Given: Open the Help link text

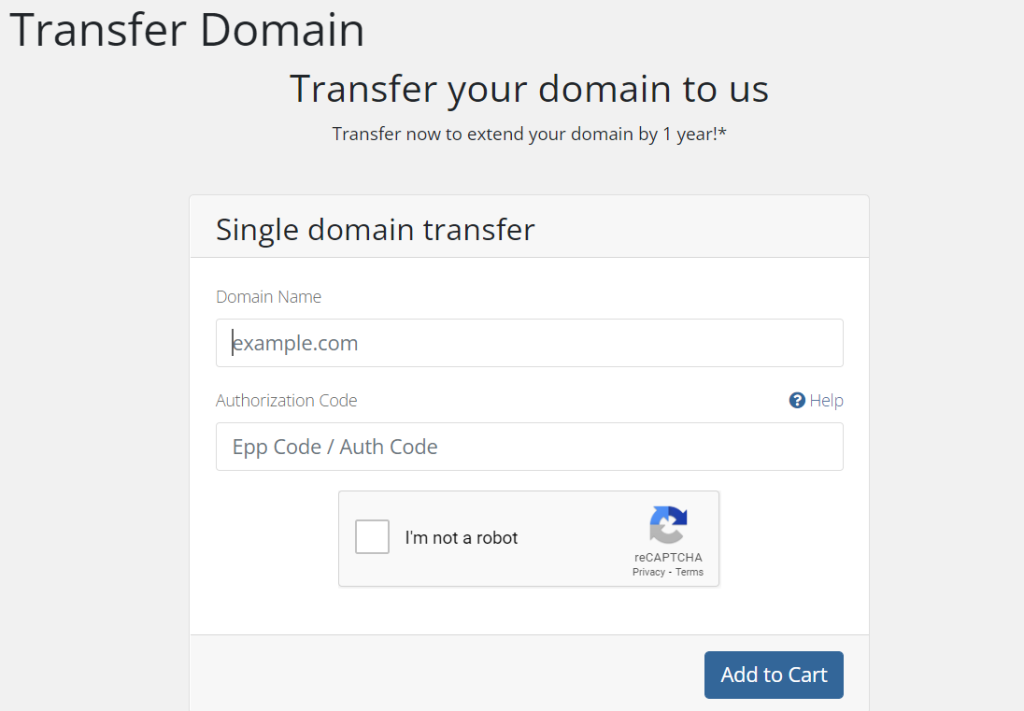Looking at the screenshot, I should pos(826,400).
